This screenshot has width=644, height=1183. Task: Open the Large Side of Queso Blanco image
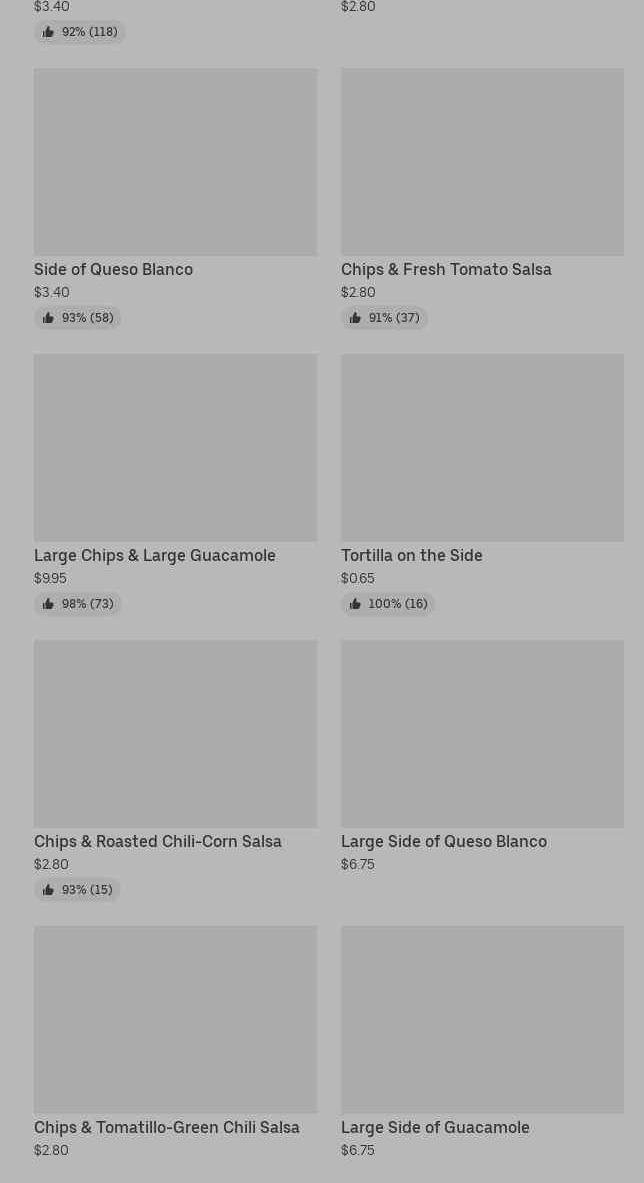(482, 734)
